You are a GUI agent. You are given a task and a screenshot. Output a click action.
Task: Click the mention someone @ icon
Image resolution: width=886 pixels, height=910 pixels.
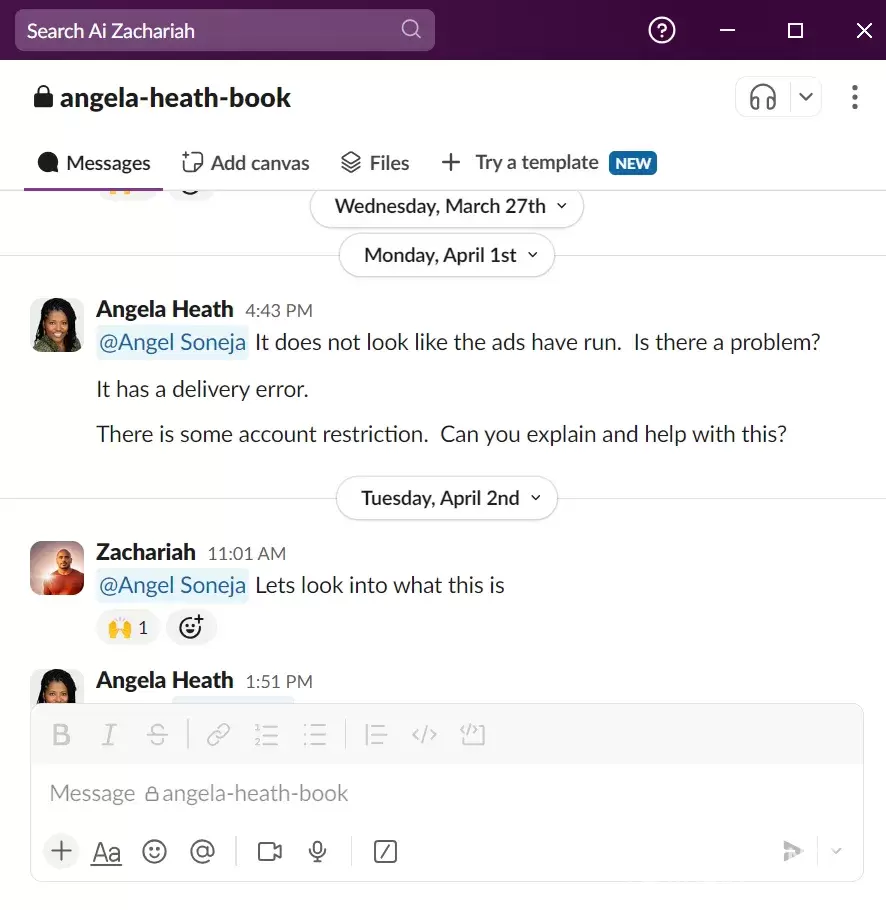click(x=202, y=852)
